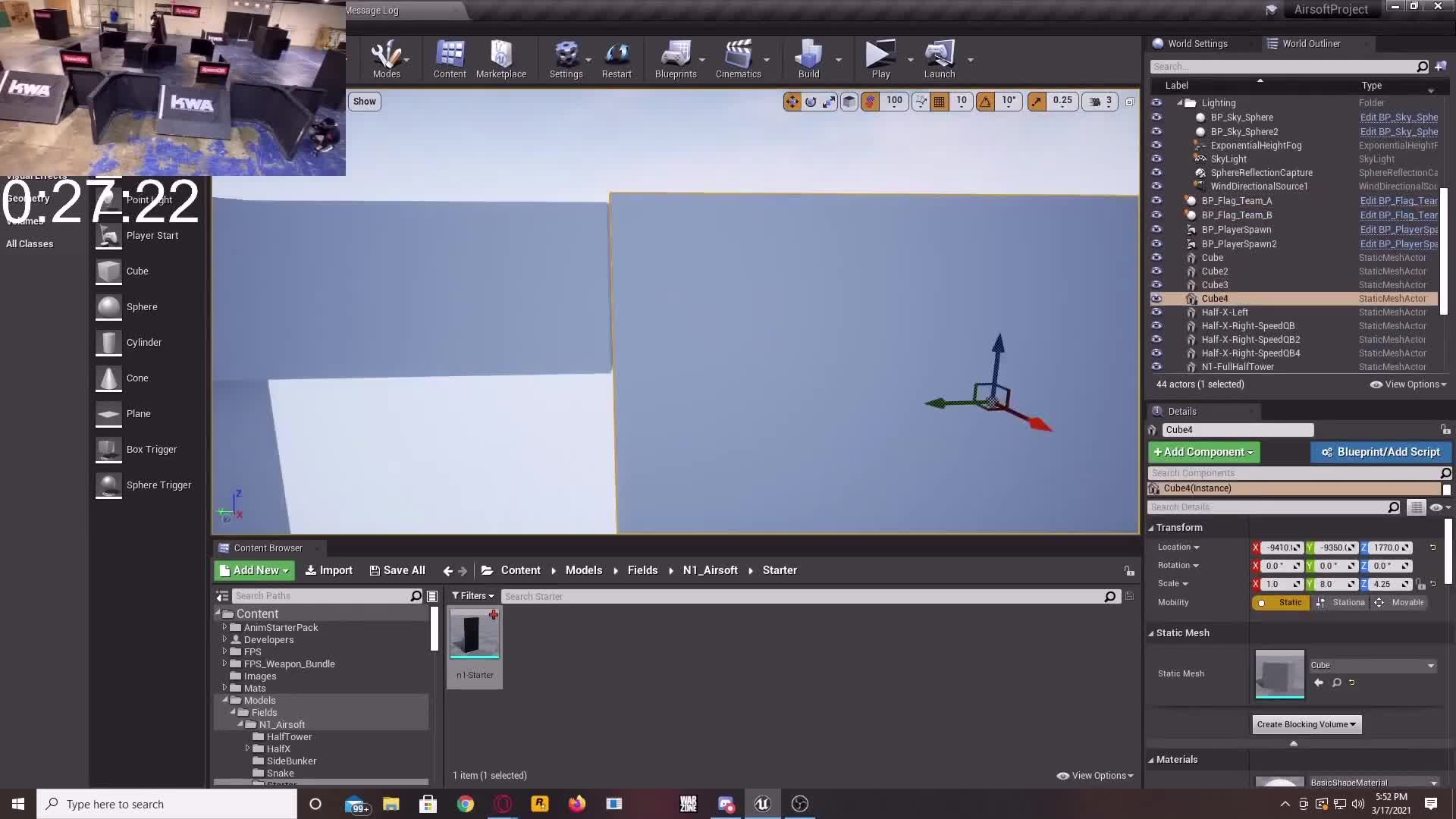Click the Import button

point(328,571)
